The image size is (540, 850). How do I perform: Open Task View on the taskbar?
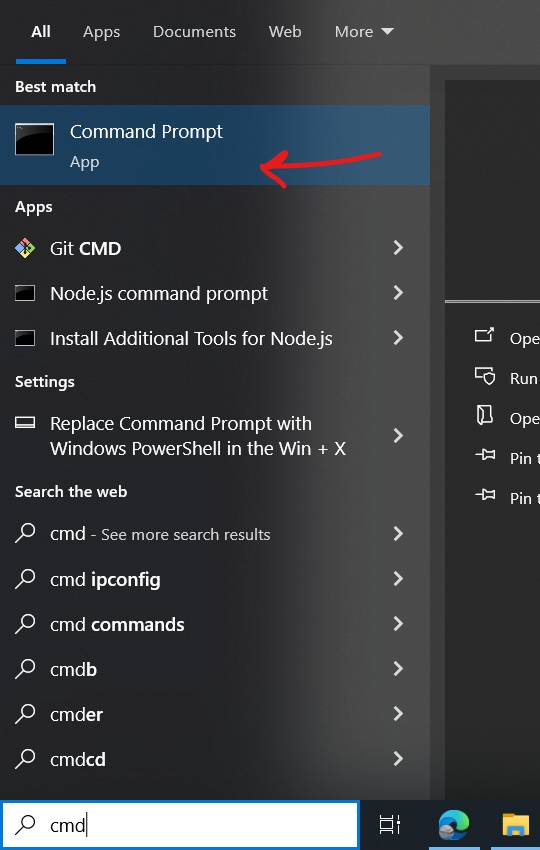(389, 825)
